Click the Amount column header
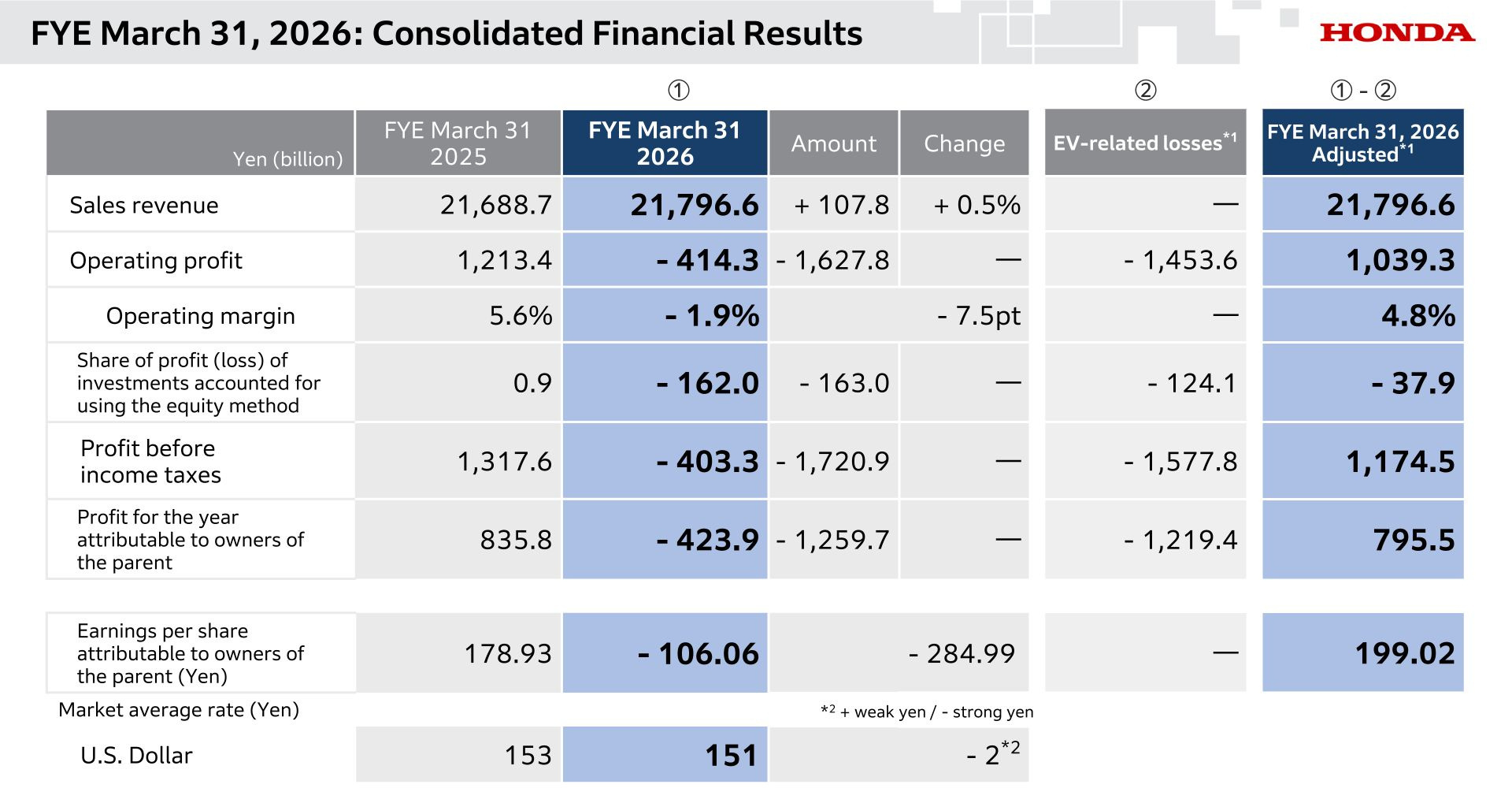This screenshot has width=1512, height=788. click(x=834, y=143)
